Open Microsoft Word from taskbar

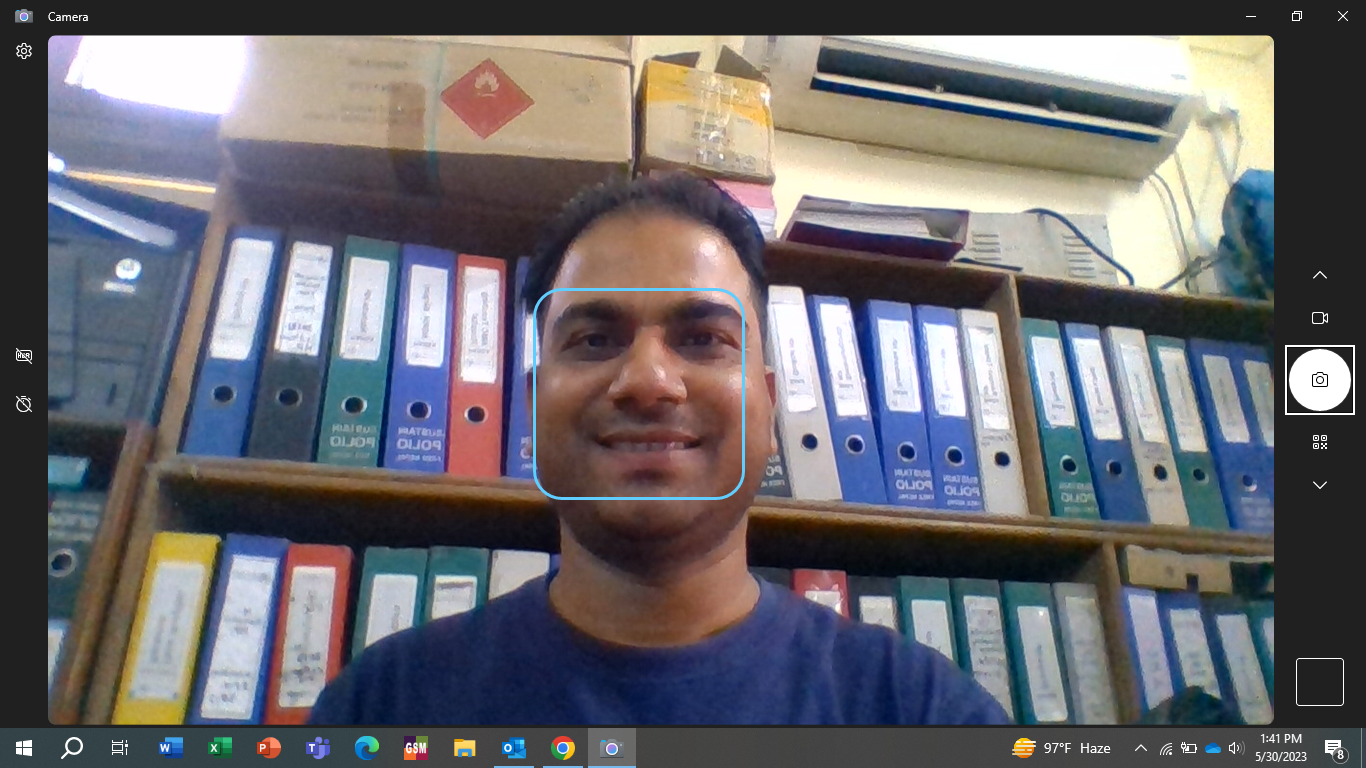click(171, 748)
